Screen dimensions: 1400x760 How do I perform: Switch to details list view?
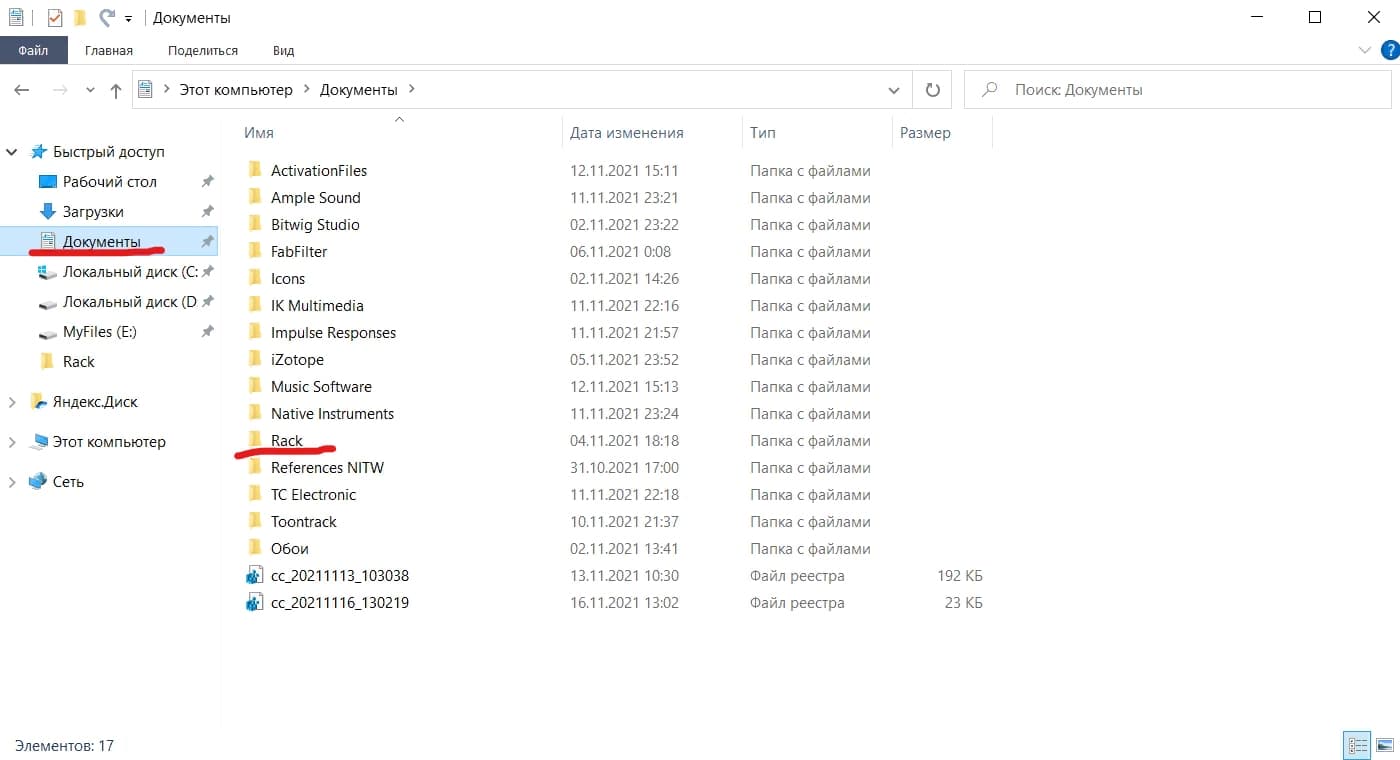(1357, 745)
